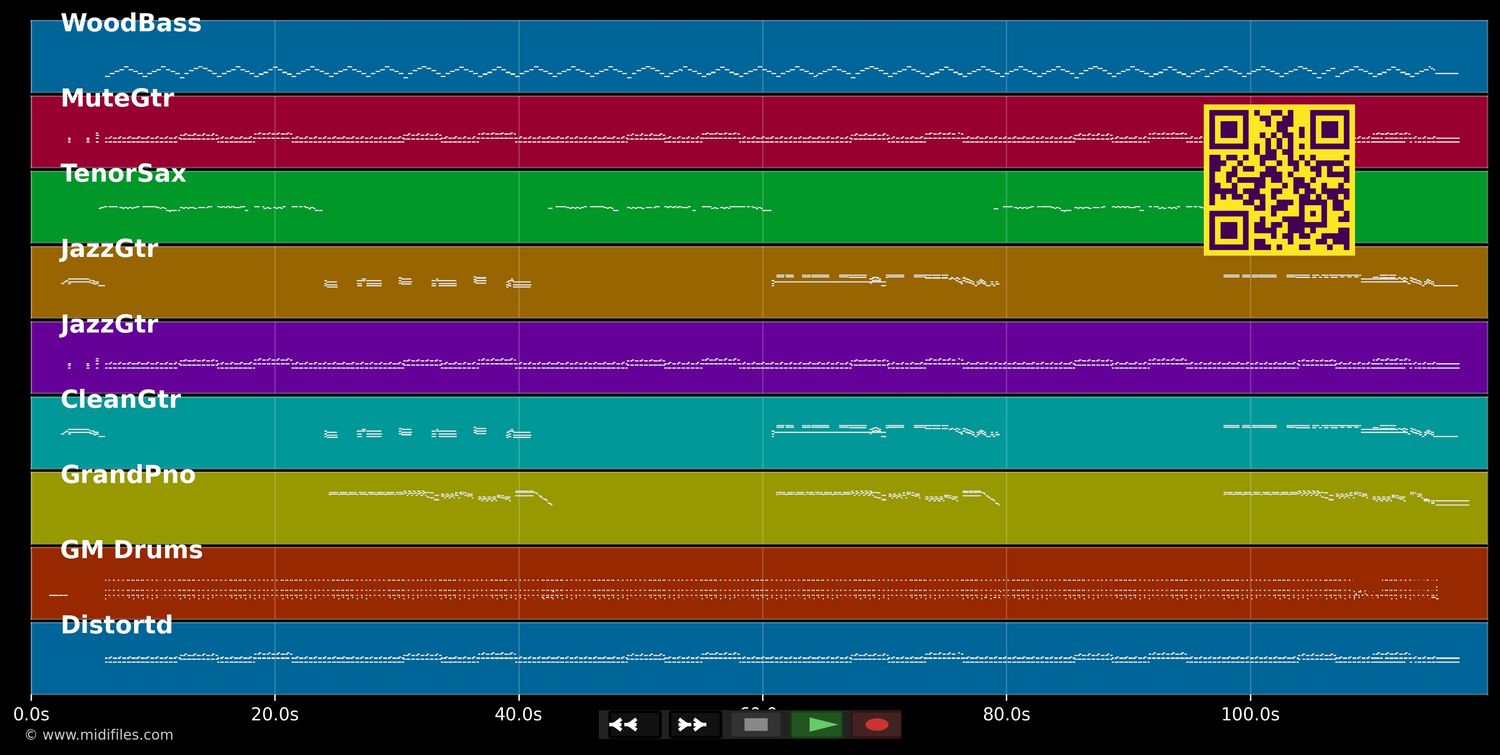Select the first JazzGtr track
Viewport: 1500px width, 755px height.
(600, 280)
